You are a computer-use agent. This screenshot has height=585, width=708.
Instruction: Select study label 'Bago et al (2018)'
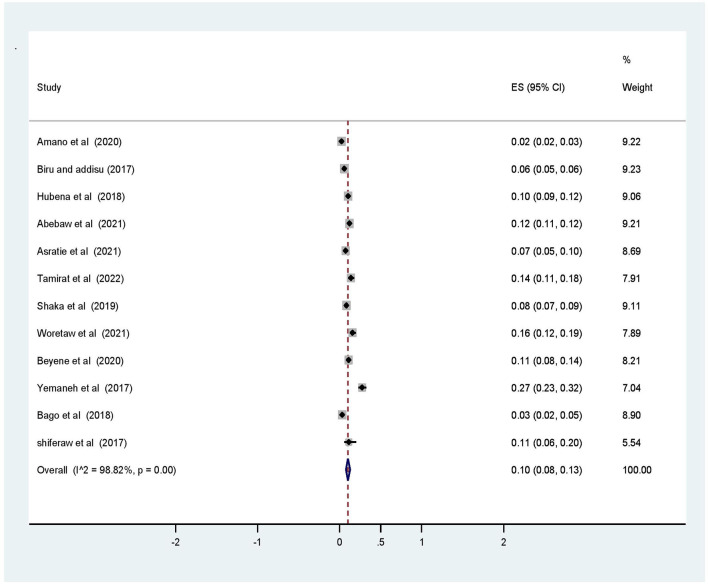click(75, 415)
